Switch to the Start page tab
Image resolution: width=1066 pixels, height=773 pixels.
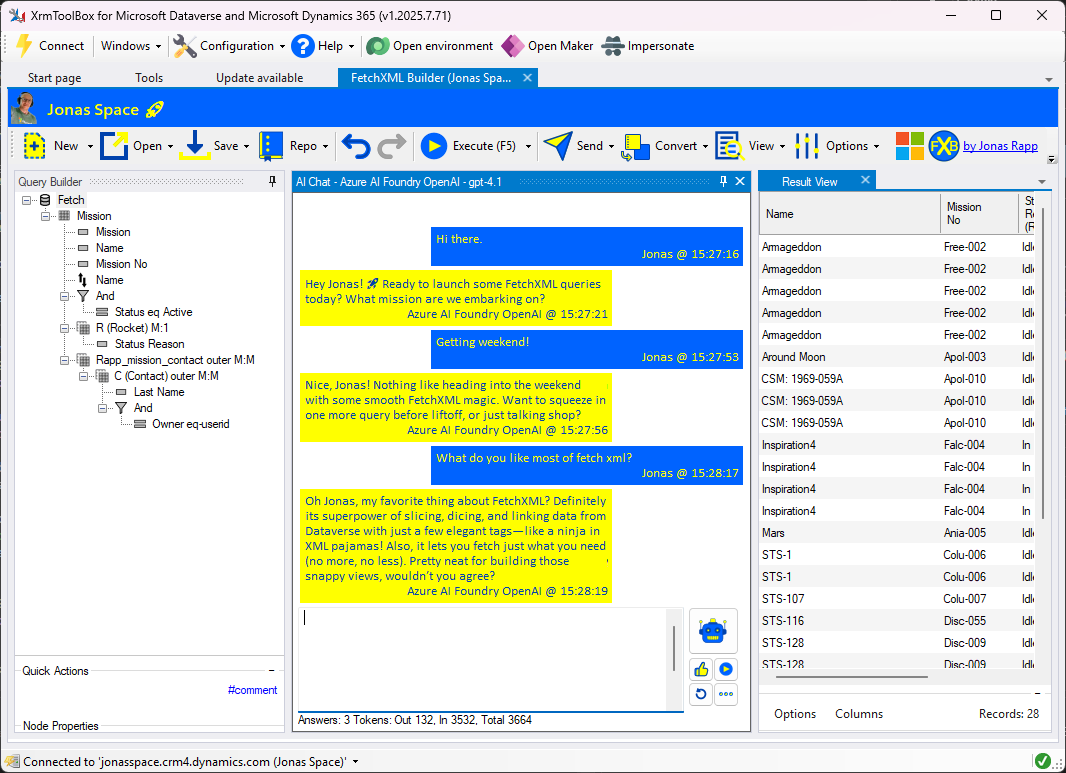tap(54, 78)
